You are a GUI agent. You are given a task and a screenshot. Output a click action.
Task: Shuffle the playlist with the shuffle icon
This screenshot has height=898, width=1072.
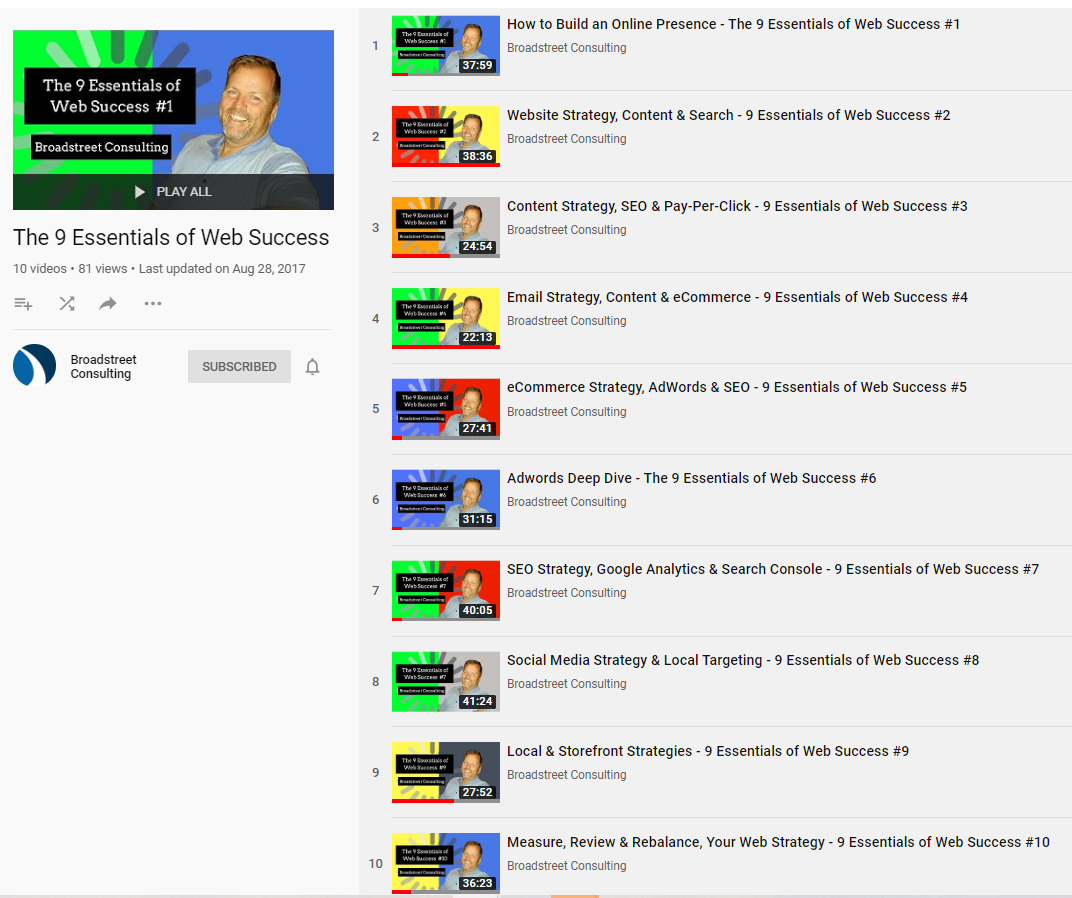click(66, 304)
